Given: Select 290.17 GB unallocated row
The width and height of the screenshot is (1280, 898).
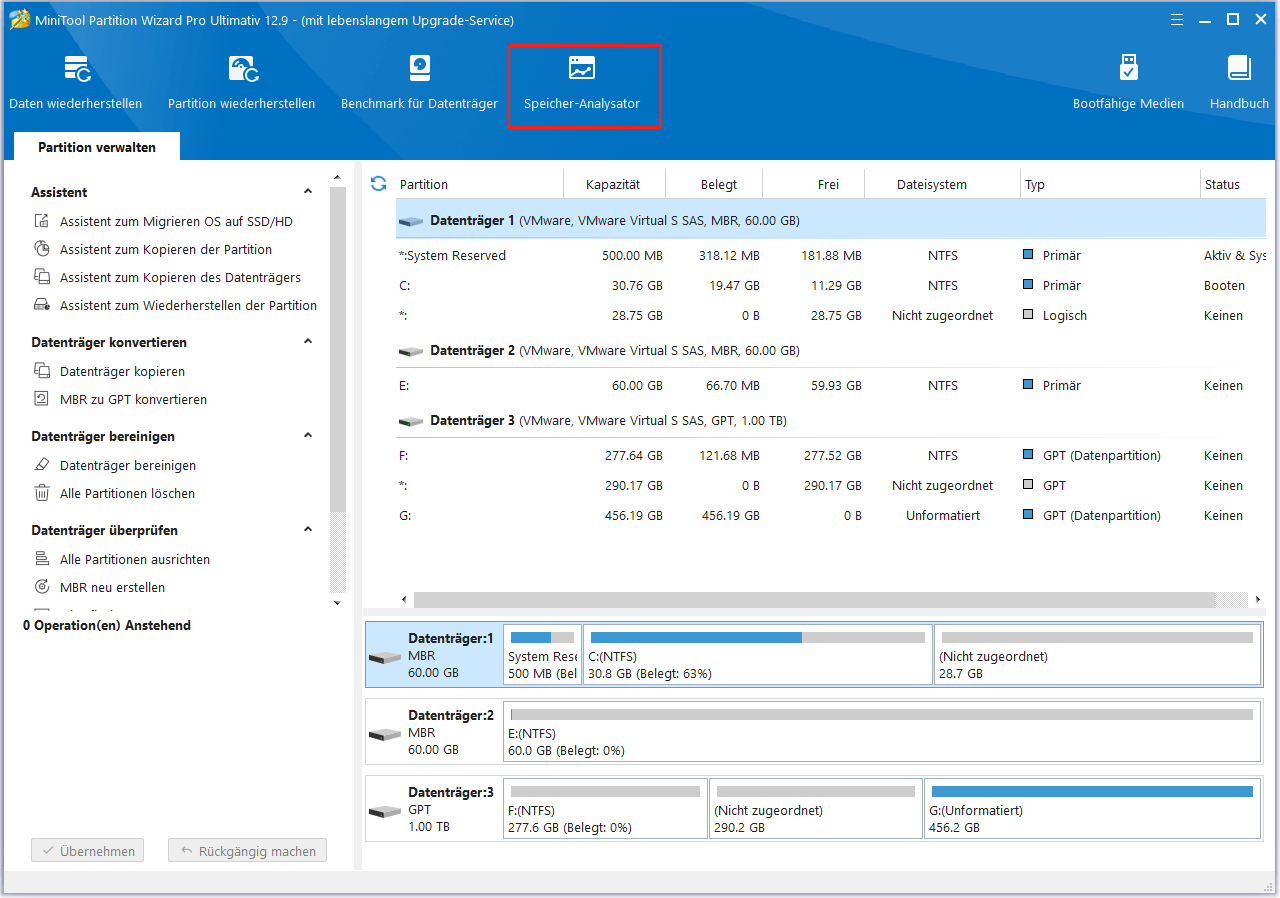Looking at the screenshot, I should (830, 486).
